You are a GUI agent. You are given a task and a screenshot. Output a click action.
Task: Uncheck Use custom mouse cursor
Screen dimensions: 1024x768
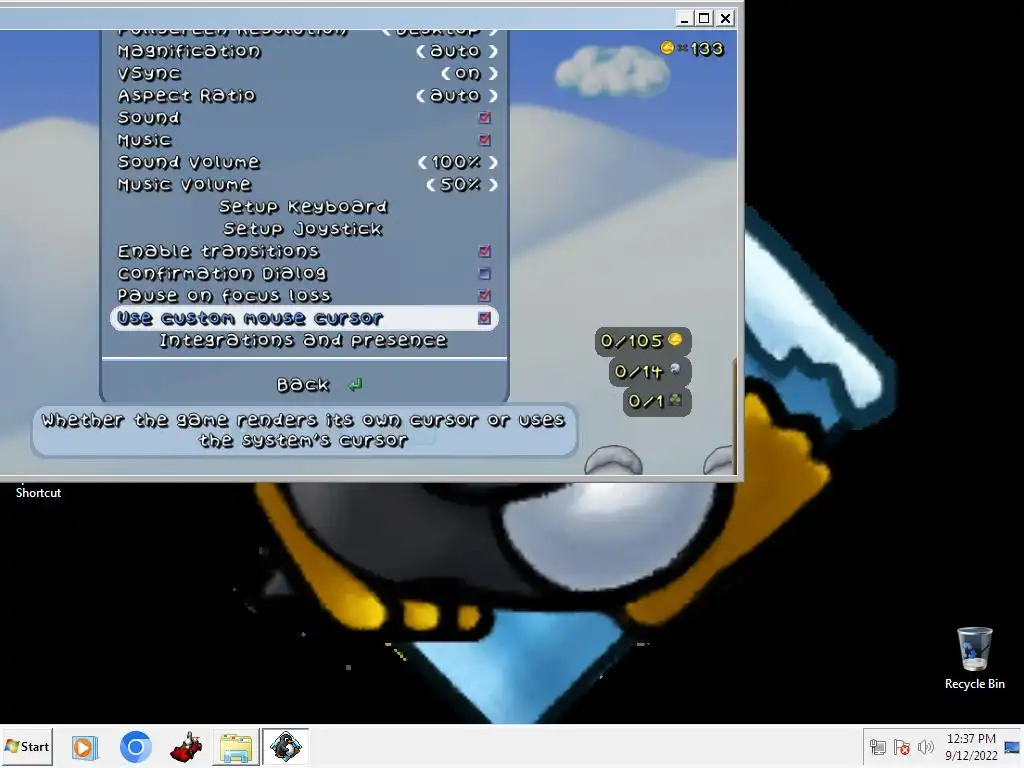pyautogui.click(x=485, y=318)
